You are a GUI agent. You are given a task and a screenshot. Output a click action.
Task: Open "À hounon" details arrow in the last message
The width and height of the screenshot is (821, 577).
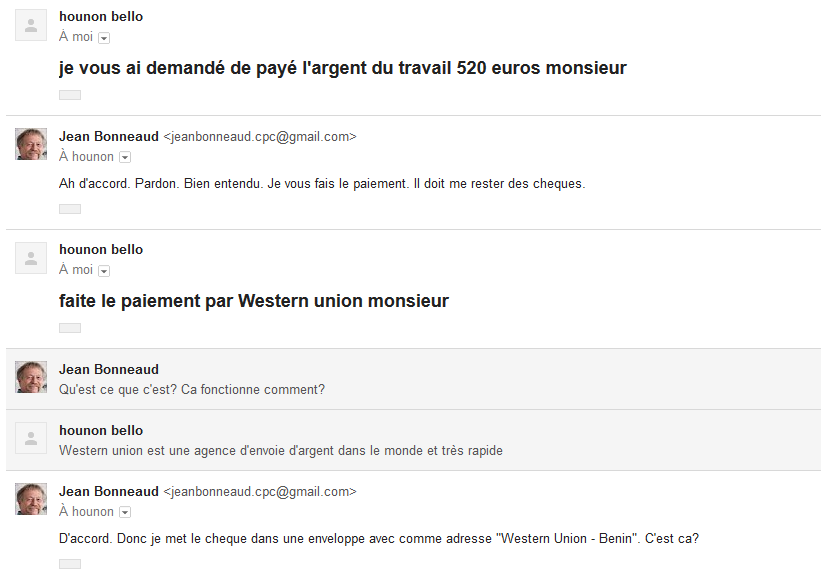click(x=125, y=512)
